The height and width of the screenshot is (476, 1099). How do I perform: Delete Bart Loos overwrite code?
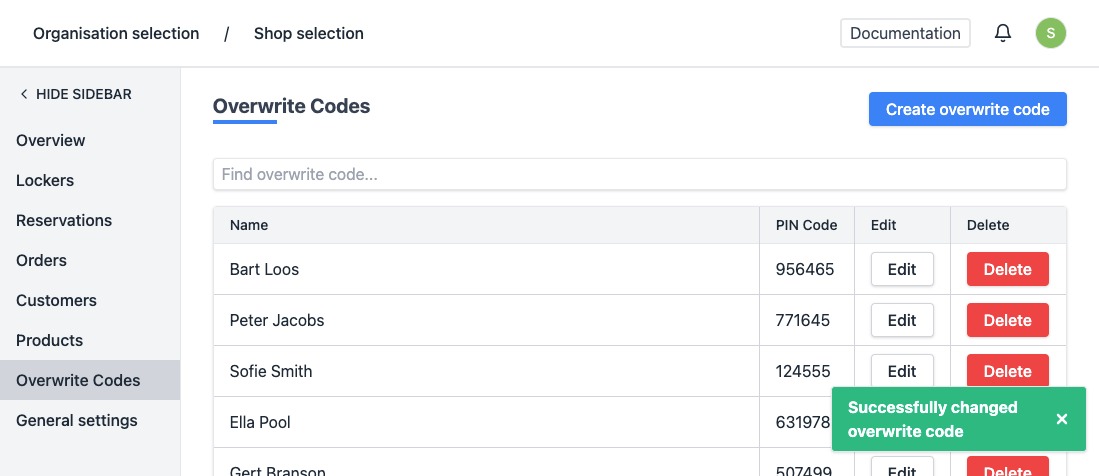point(1007,269)
